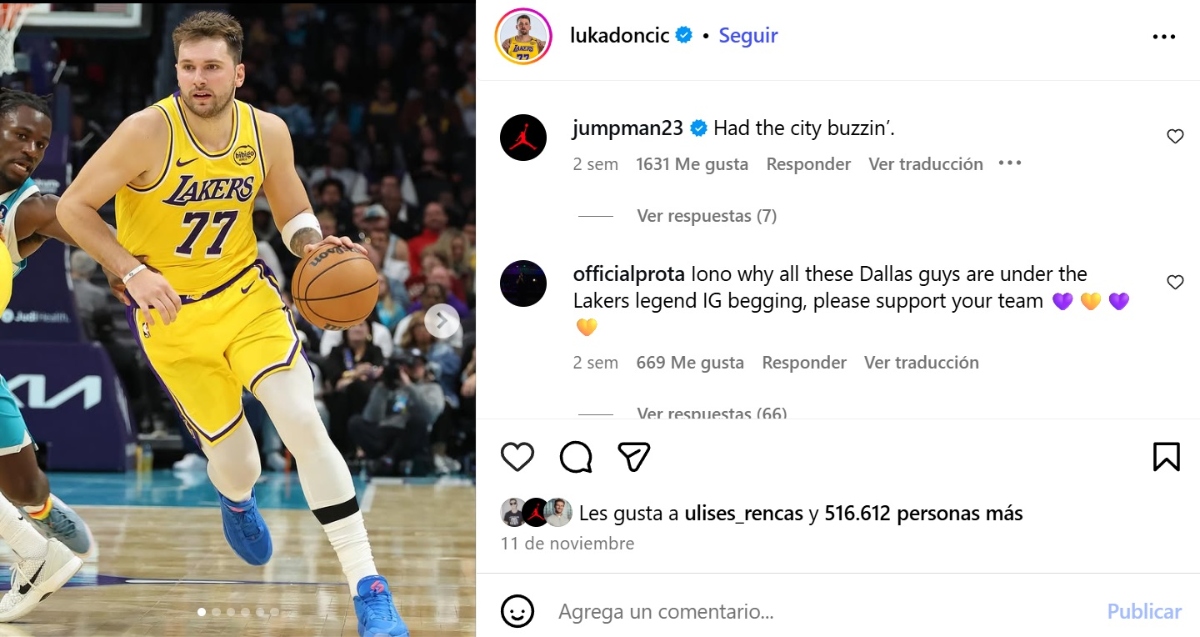Image resolution: width=1200 pixels, height=637 pixels.
Task: Show translation of jumpman23's comment
Action: tap(926, 164)
